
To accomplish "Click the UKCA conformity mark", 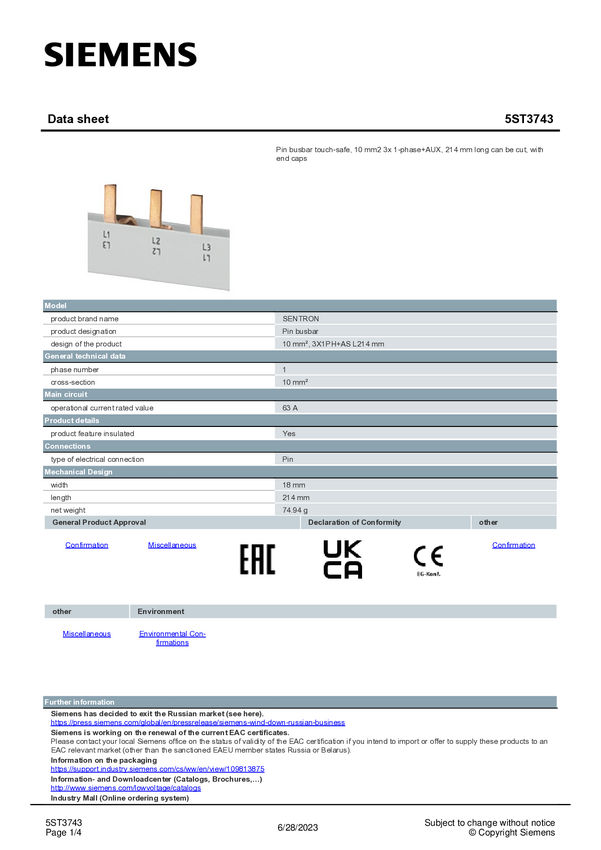I will (342, 559).
